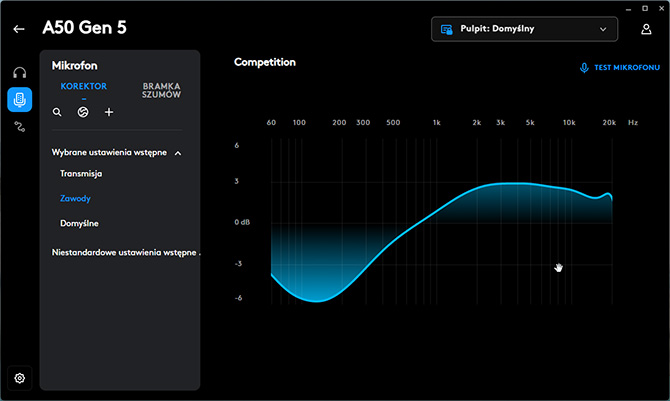Click the Competition preset title
This screenshot has height=401, width=670.
(264, 62)
